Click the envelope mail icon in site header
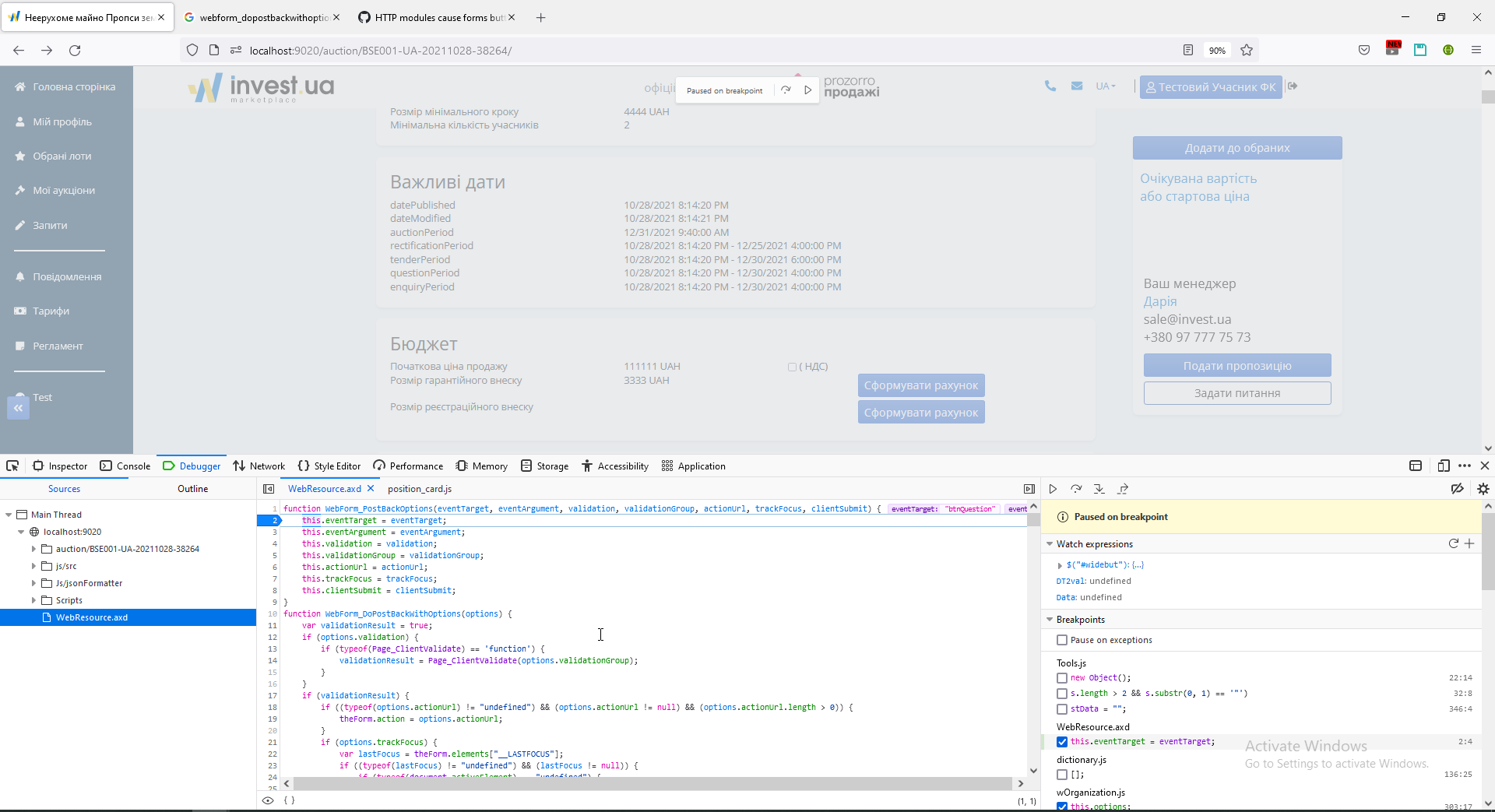This screenshot has width=1495, height=812. point(1077,86)
